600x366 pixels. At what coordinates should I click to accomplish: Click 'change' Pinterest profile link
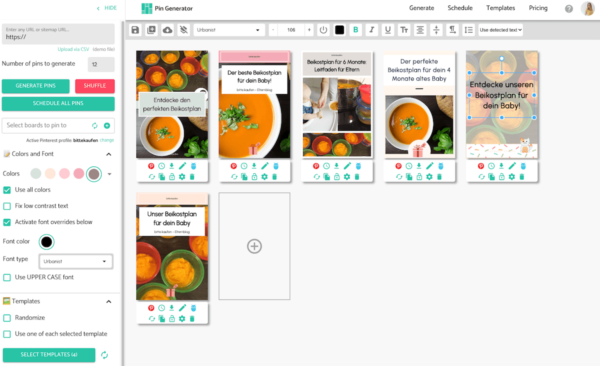(x=107, y=141)
